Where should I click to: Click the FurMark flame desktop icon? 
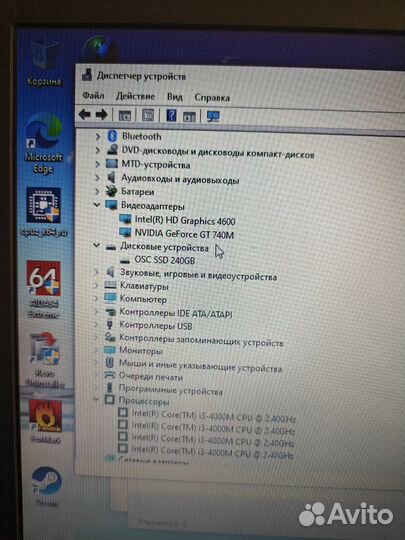click(x=46, y=421)
